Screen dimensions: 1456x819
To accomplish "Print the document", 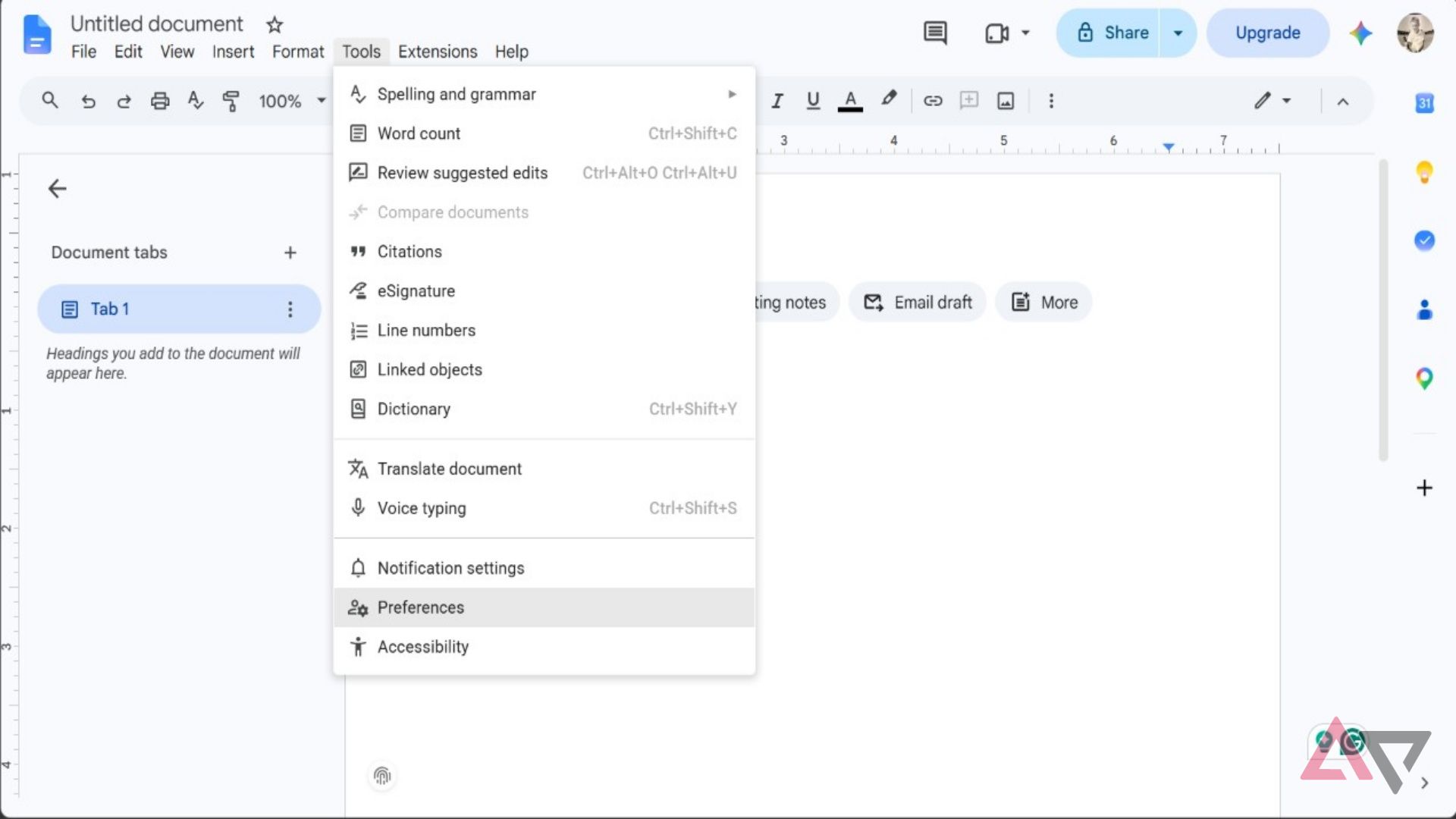I will point(159,101).
